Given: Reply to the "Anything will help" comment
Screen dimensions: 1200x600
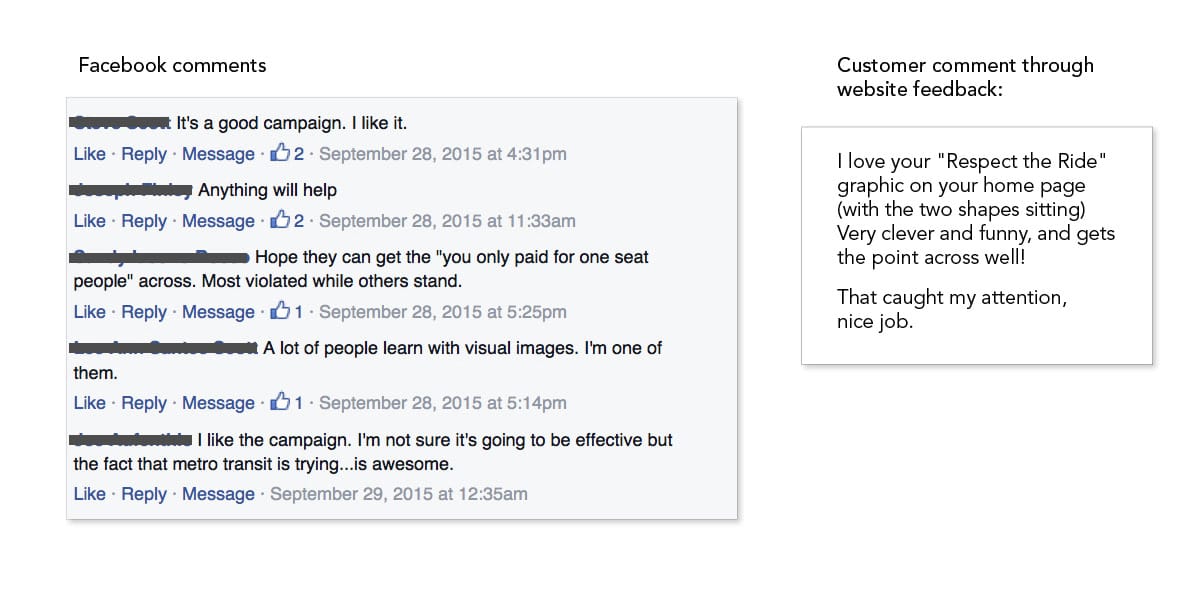Looking at the screenshot, I should click(x=144, y=221).
